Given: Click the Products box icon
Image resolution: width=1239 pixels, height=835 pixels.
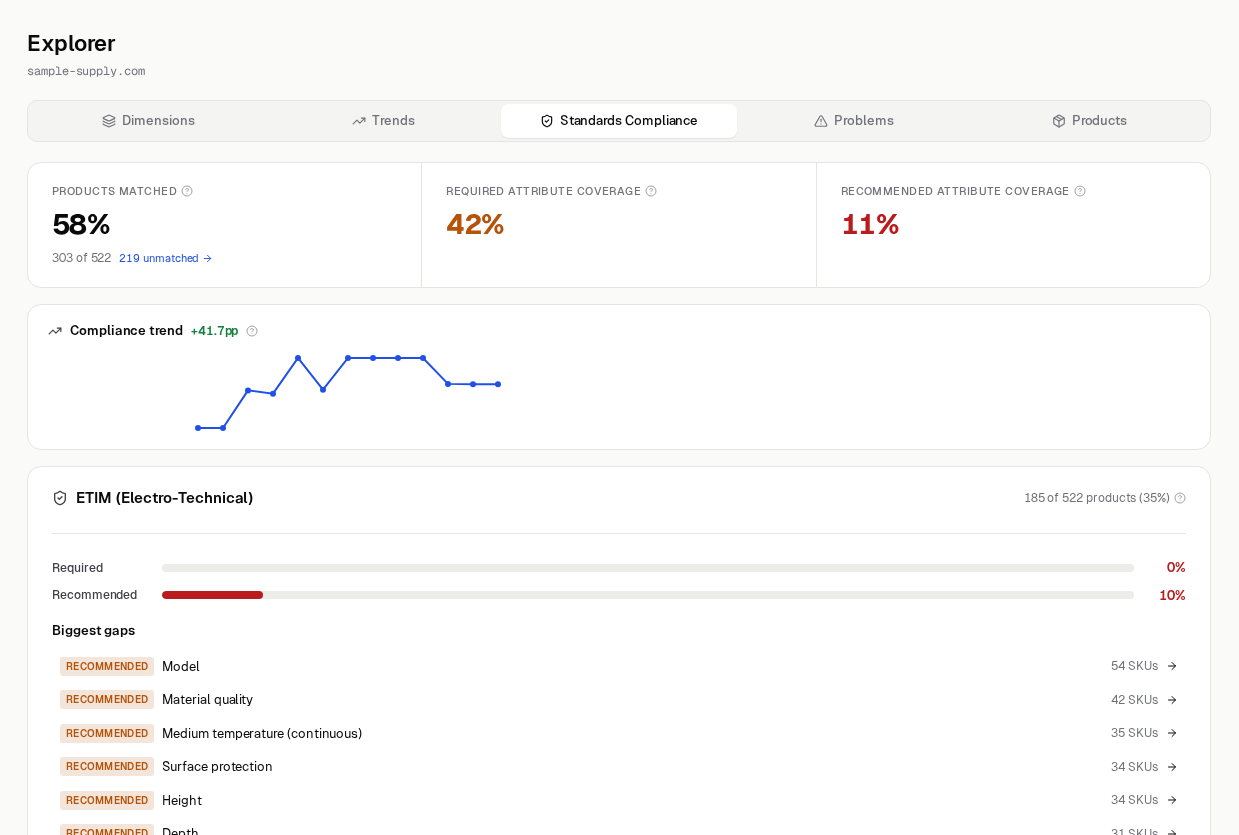Looking at the screenshot, I should click(x=1059, y=121).
